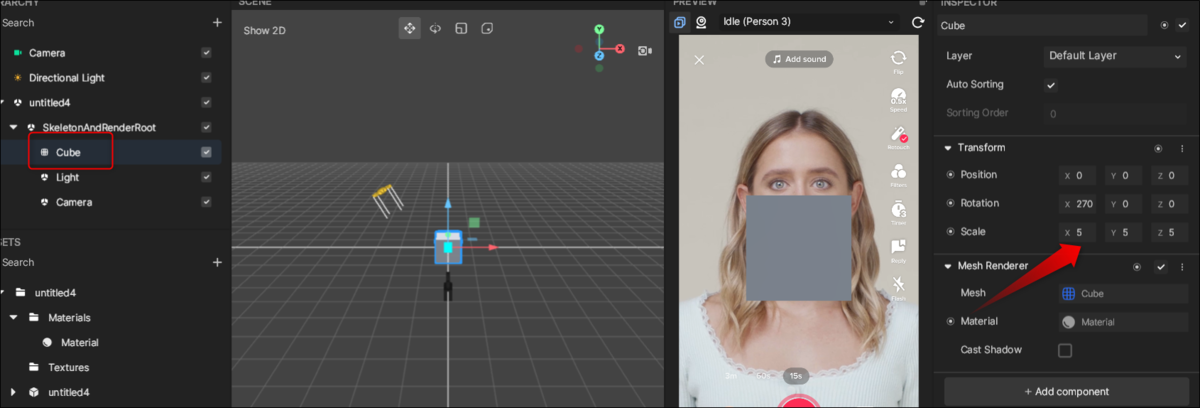Refresh the preview
This screenshot has width=1200, height=408.
click(917, 22)
